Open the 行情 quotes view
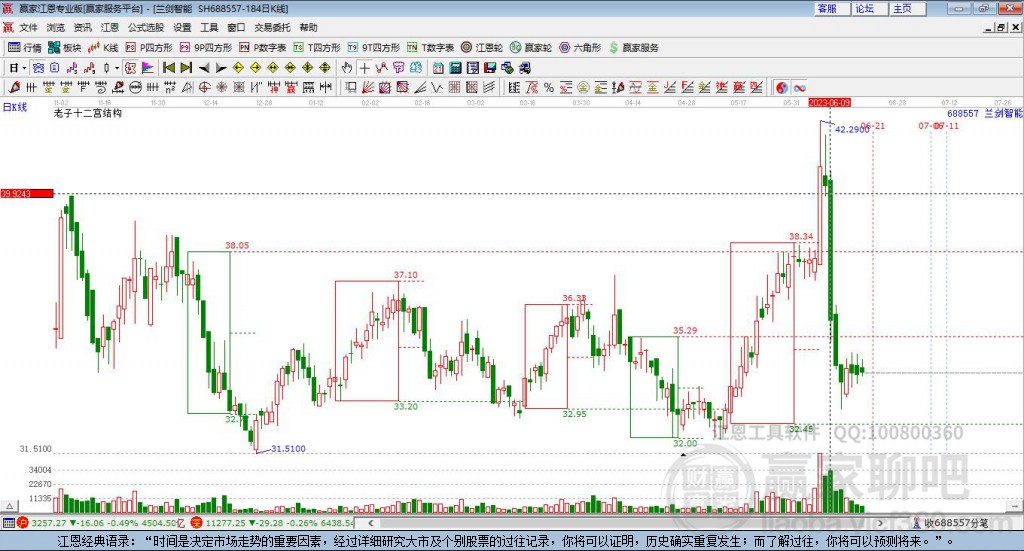The width and height of the screenshot is (1024, 551). tap(25, 48)
